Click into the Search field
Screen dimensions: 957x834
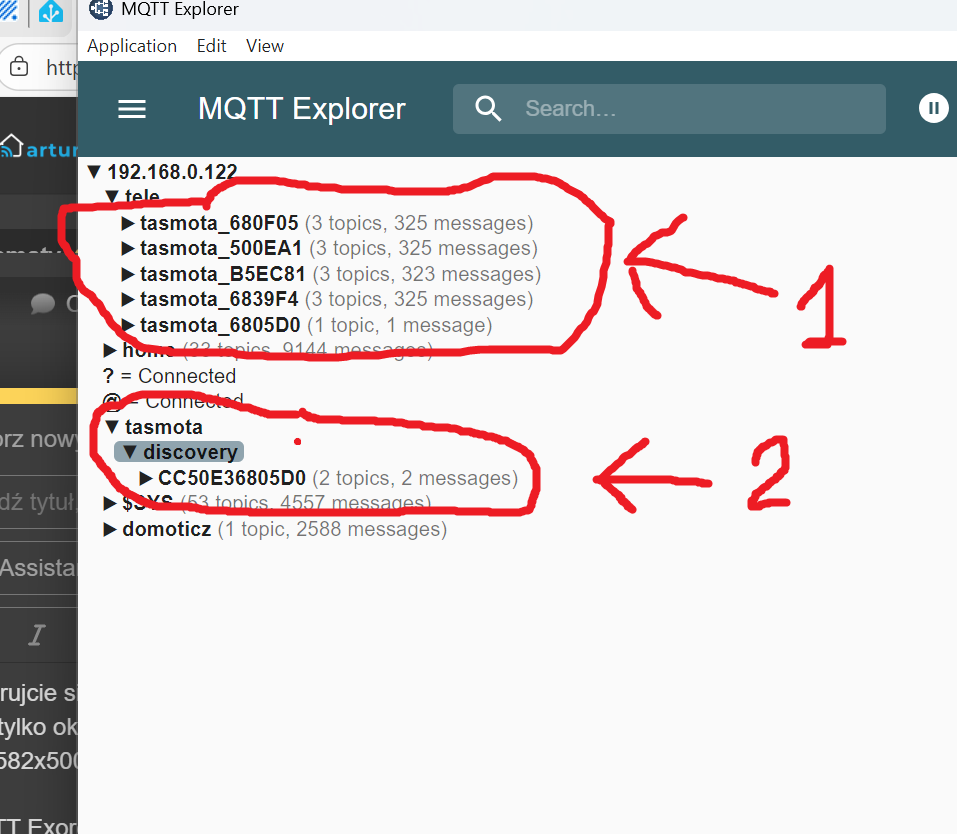point(669,109)
